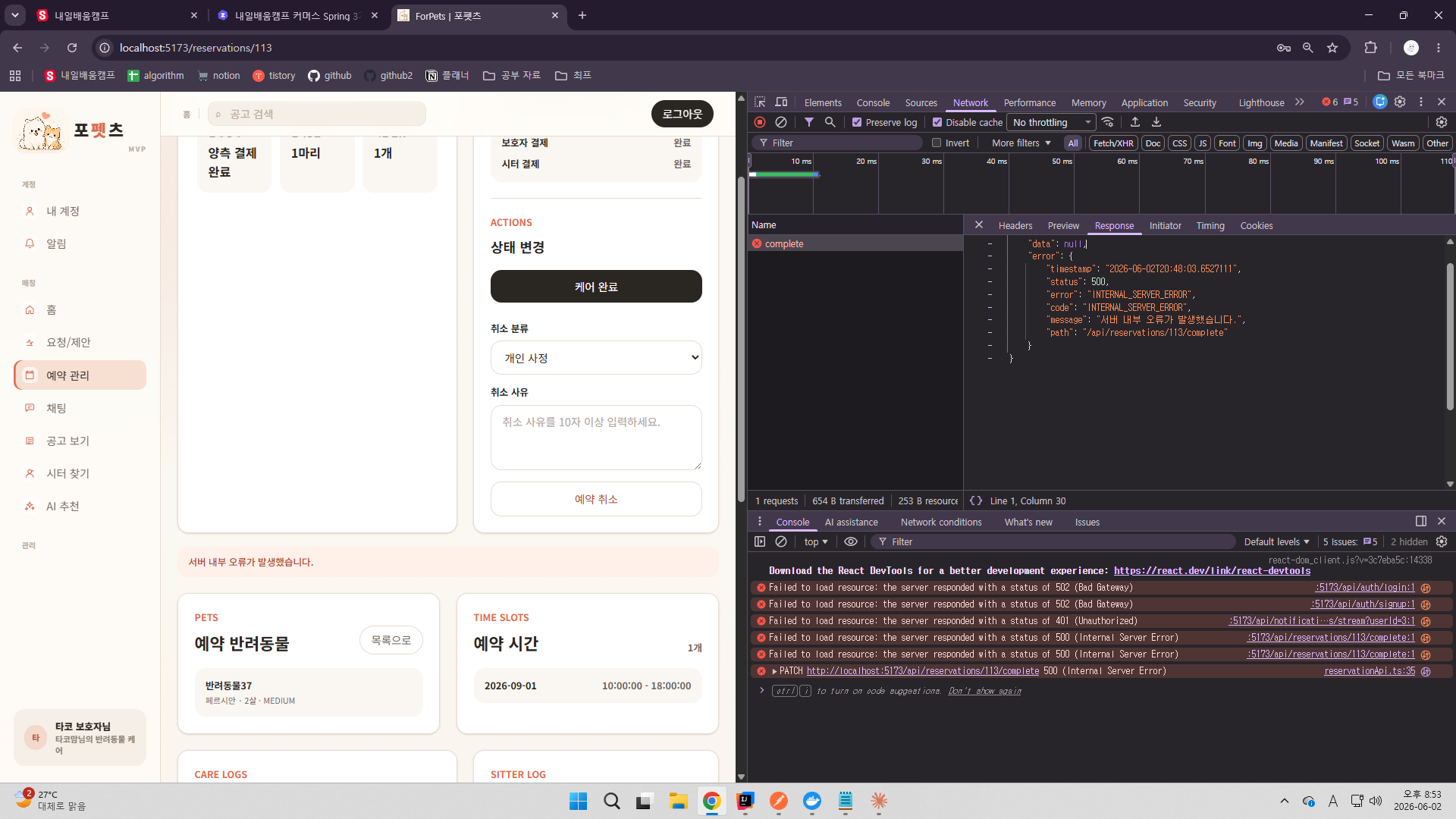This screenshot has height=819, width=1456.
Task: Open Chrome tab search dropdown
Action: coord(15,15)
